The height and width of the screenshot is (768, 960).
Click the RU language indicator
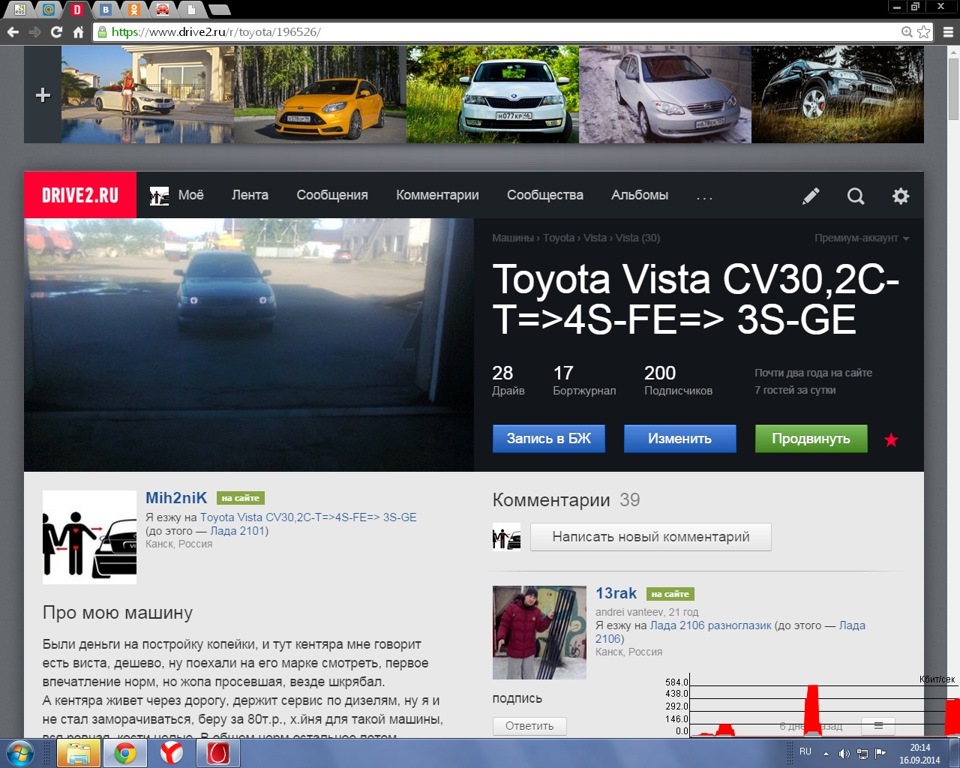tap(805, 751)
